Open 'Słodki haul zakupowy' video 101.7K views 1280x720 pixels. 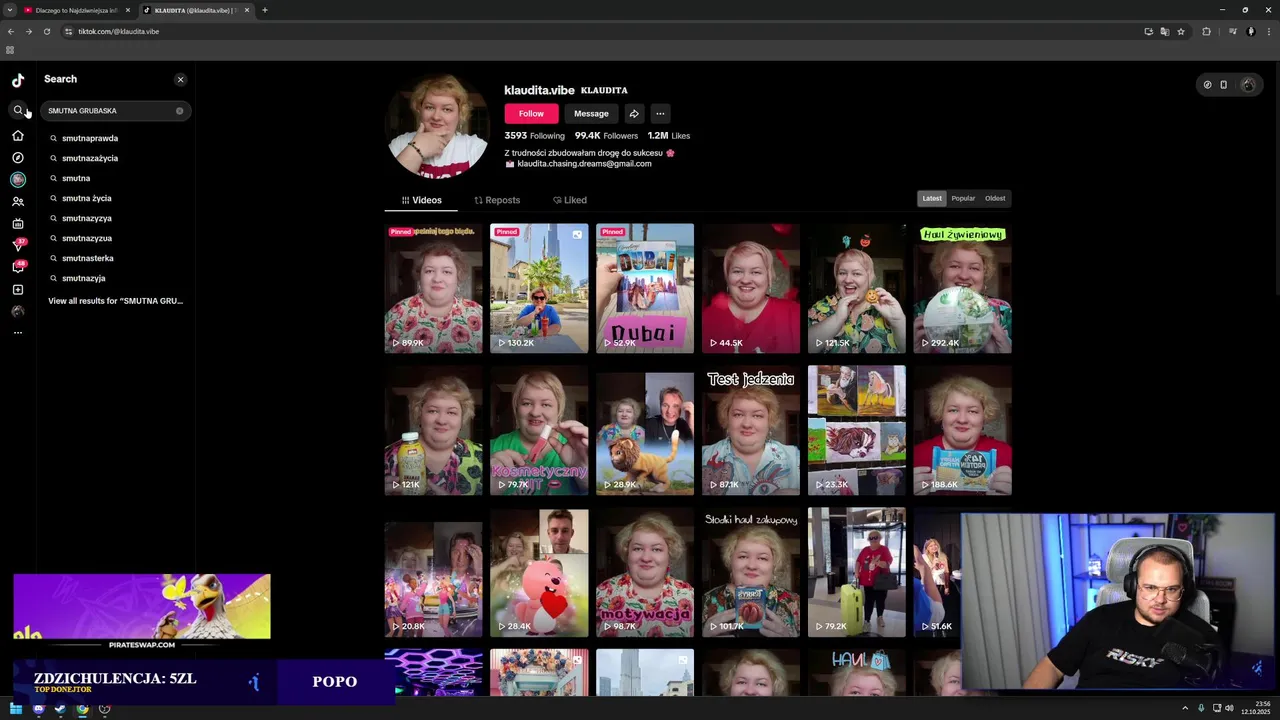tap(751, 572)
